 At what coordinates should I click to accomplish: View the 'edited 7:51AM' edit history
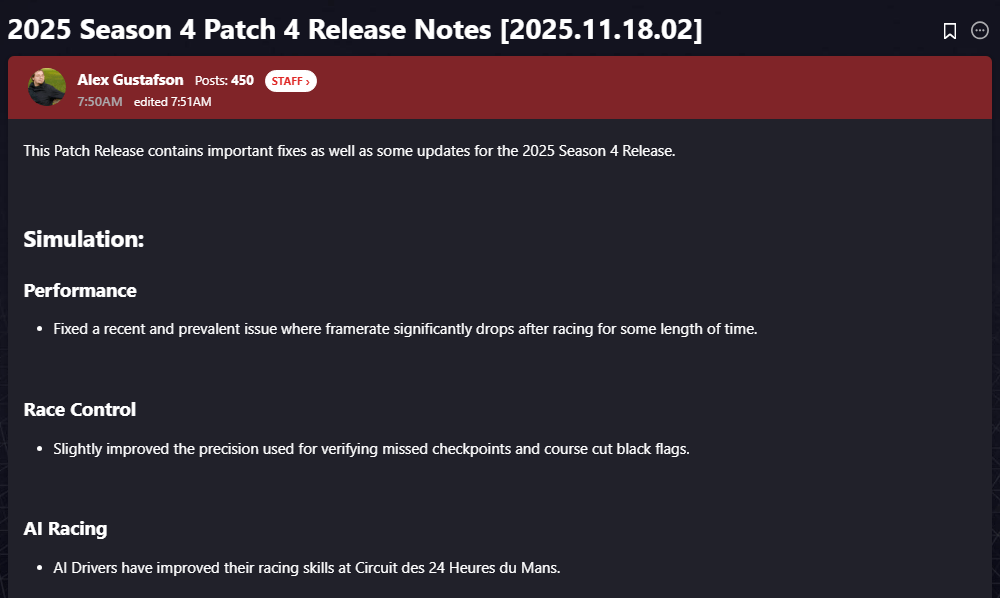[172, 101]
